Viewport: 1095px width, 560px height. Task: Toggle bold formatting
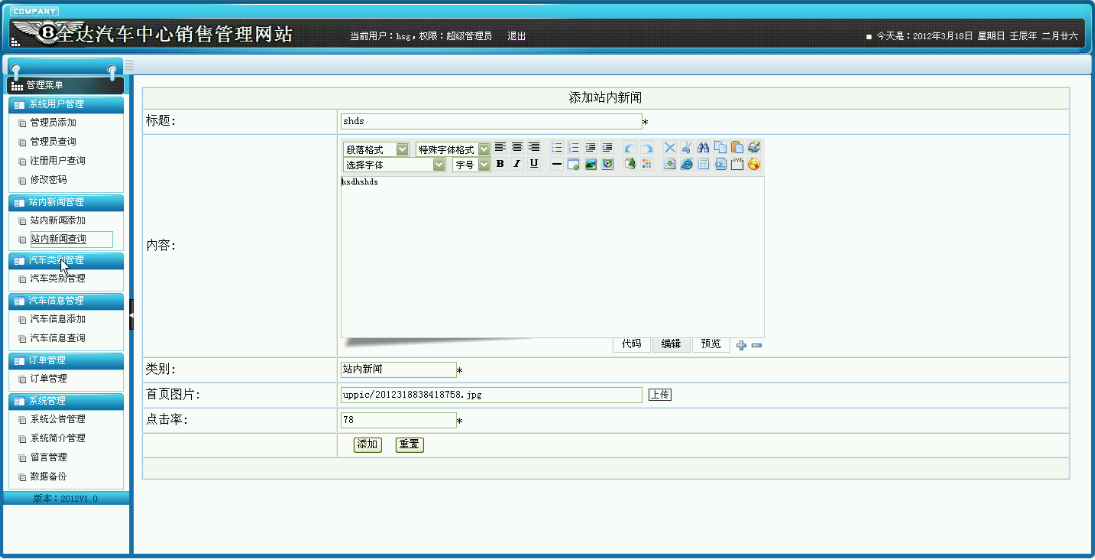[x=501, y=164]
